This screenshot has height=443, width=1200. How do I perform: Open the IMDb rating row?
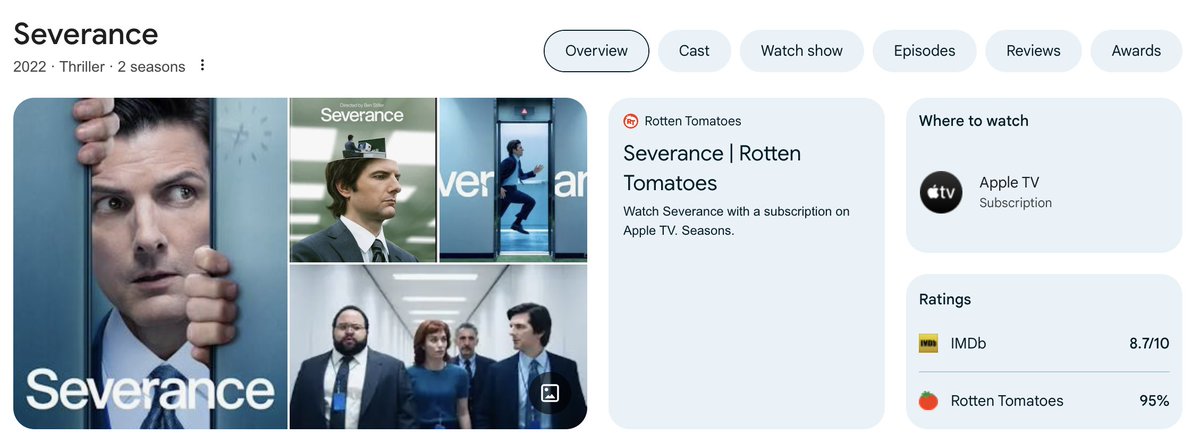[1044, 343]
